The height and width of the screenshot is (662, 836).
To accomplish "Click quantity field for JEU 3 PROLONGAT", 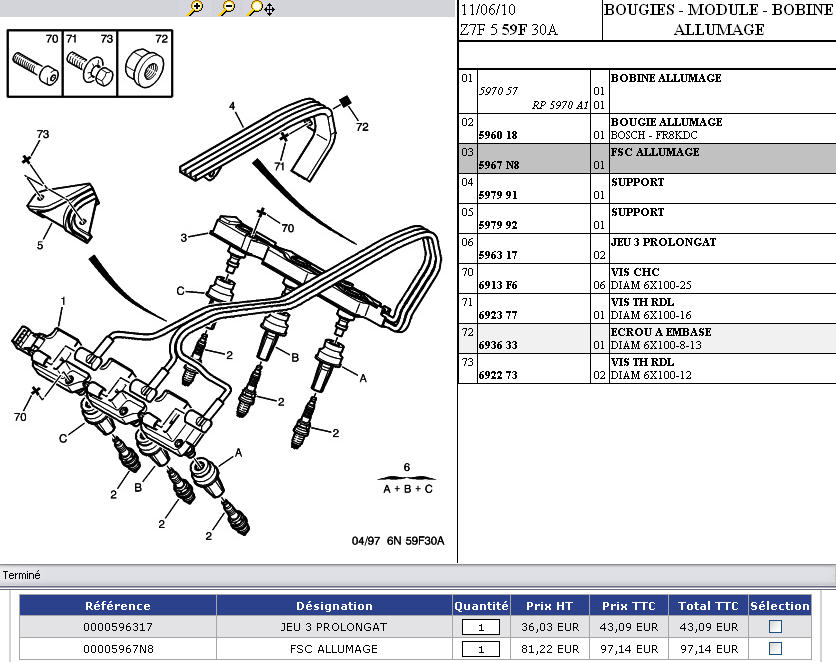I will click(480, 627).
